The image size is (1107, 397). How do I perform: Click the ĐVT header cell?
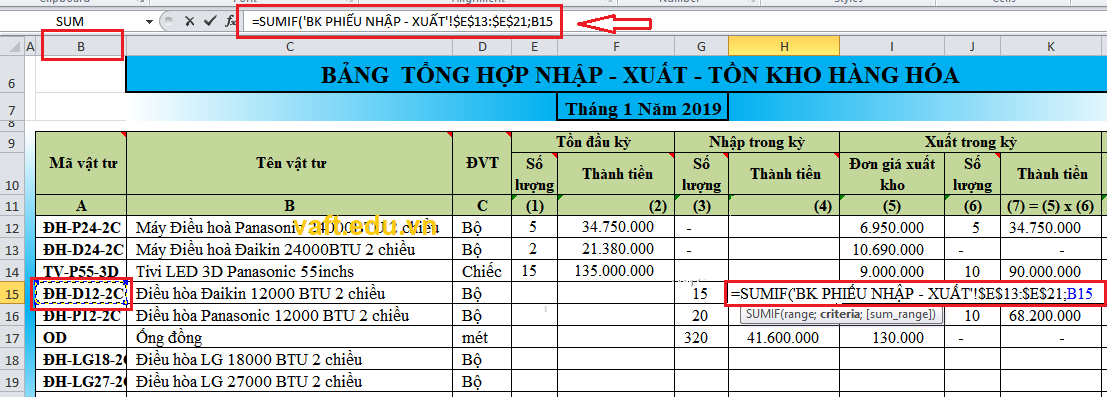coord(482,163)
